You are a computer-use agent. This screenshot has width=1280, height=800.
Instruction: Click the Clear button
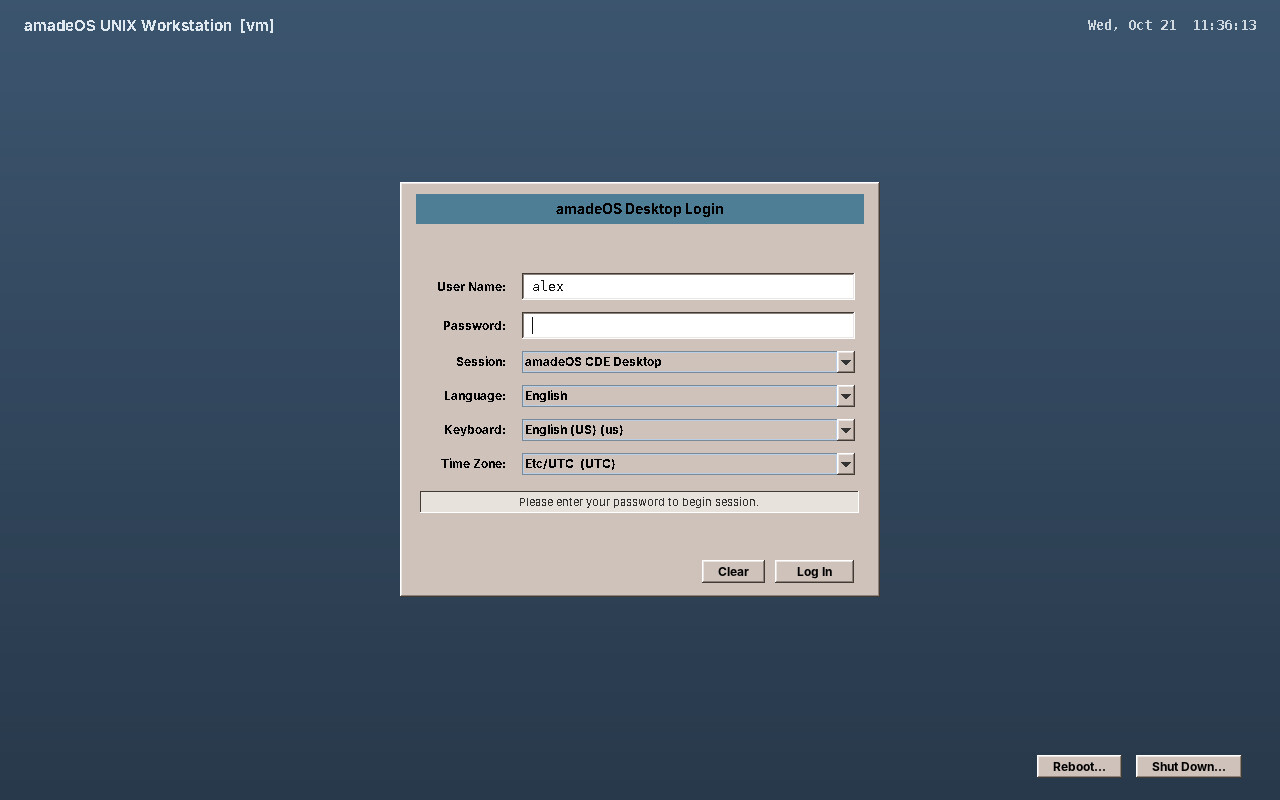coord(733,572)
